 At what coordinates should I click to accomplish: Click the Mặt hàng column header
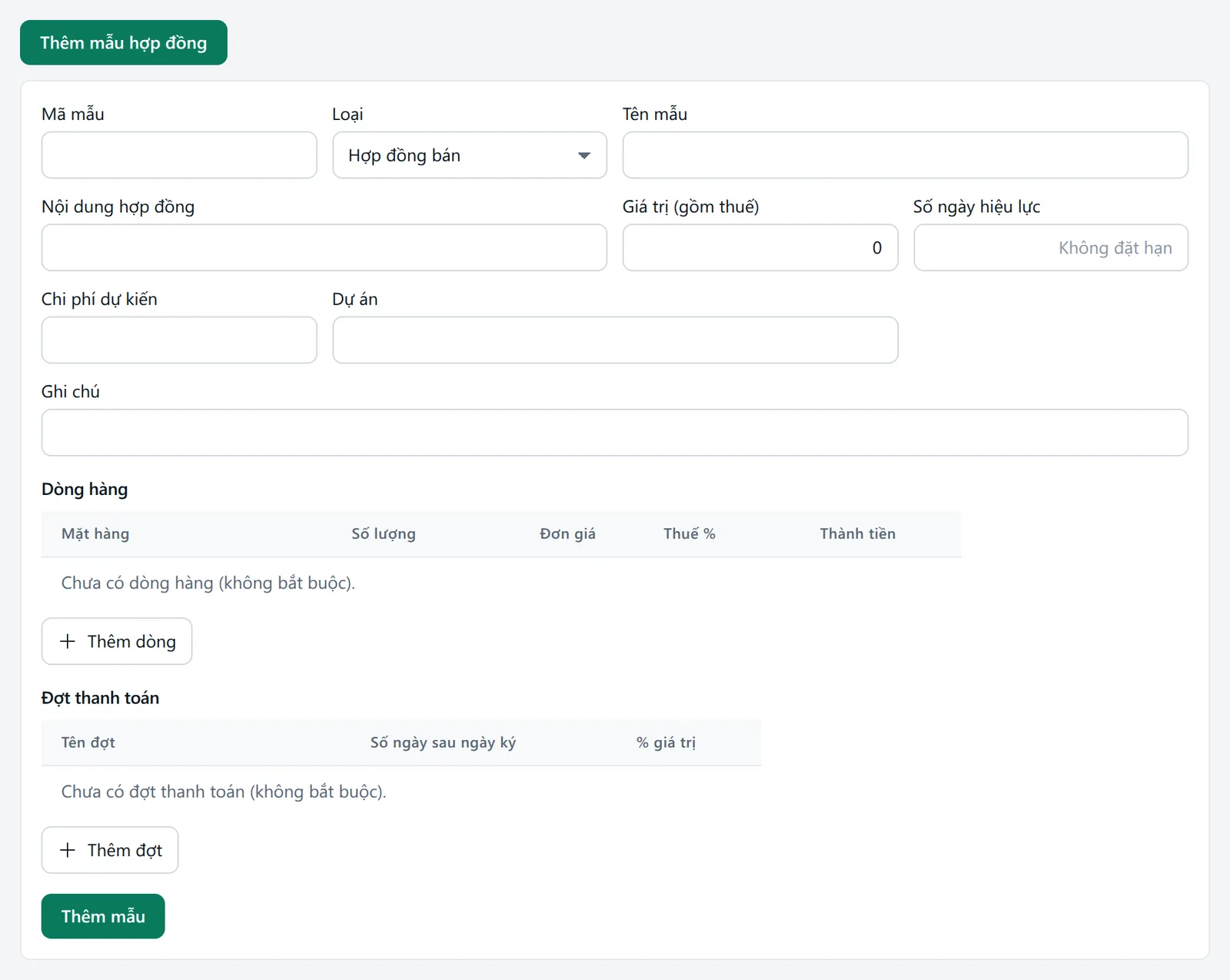pyautogui.click(x=95, y=533)
